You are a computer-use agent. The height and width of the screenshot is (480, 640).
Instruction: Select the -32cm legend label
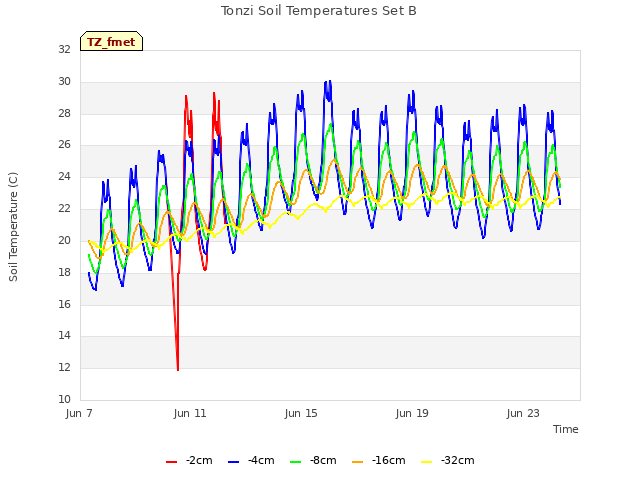(458, 460)
